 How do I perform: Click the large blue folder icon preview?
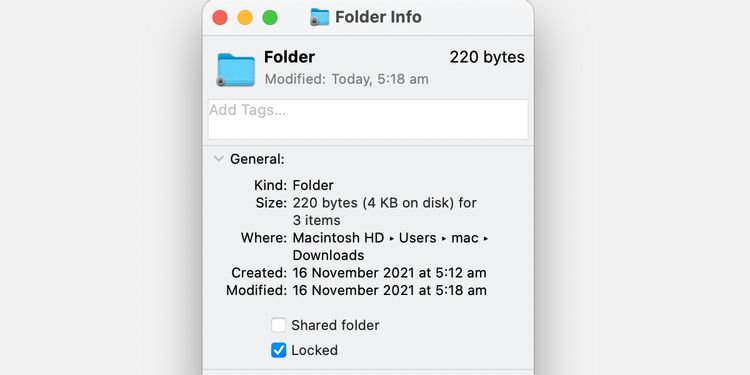click(236, 70)
